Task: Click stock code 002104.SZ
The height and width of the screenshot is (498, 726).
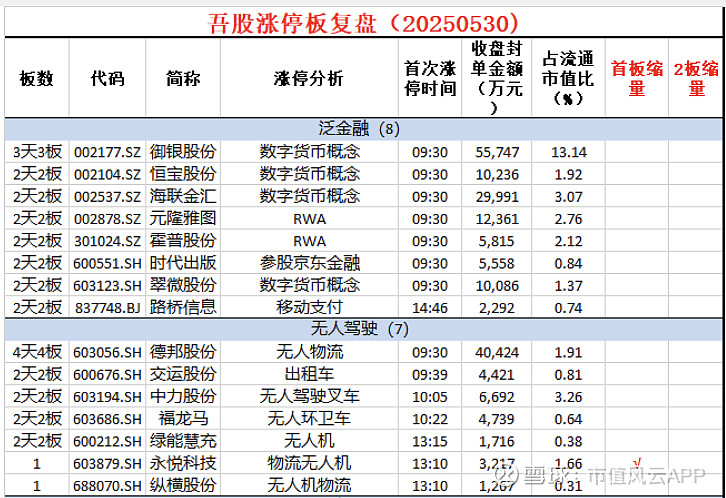Action: click(x=107, y=174)
